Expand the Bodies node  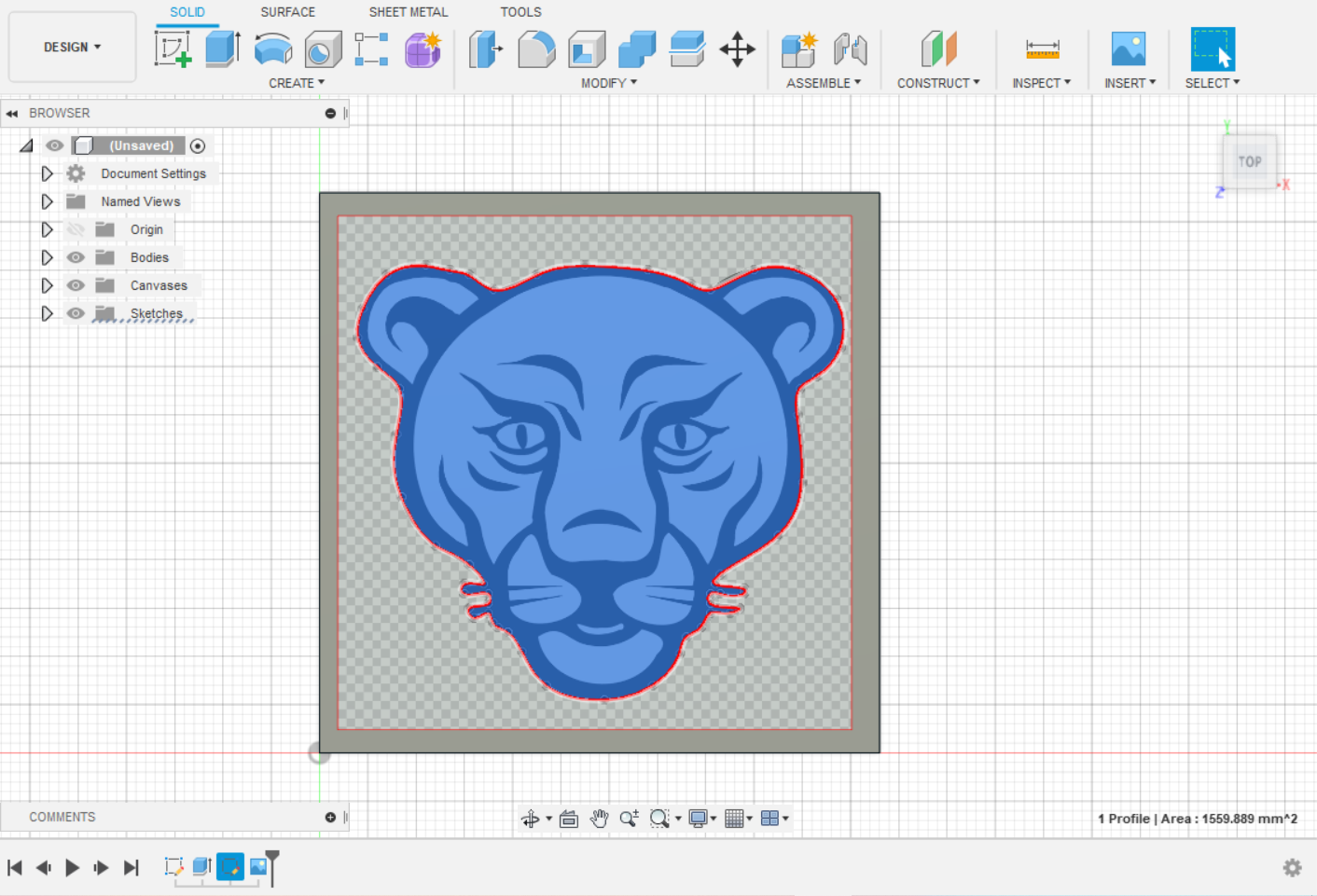pos(47,257)
